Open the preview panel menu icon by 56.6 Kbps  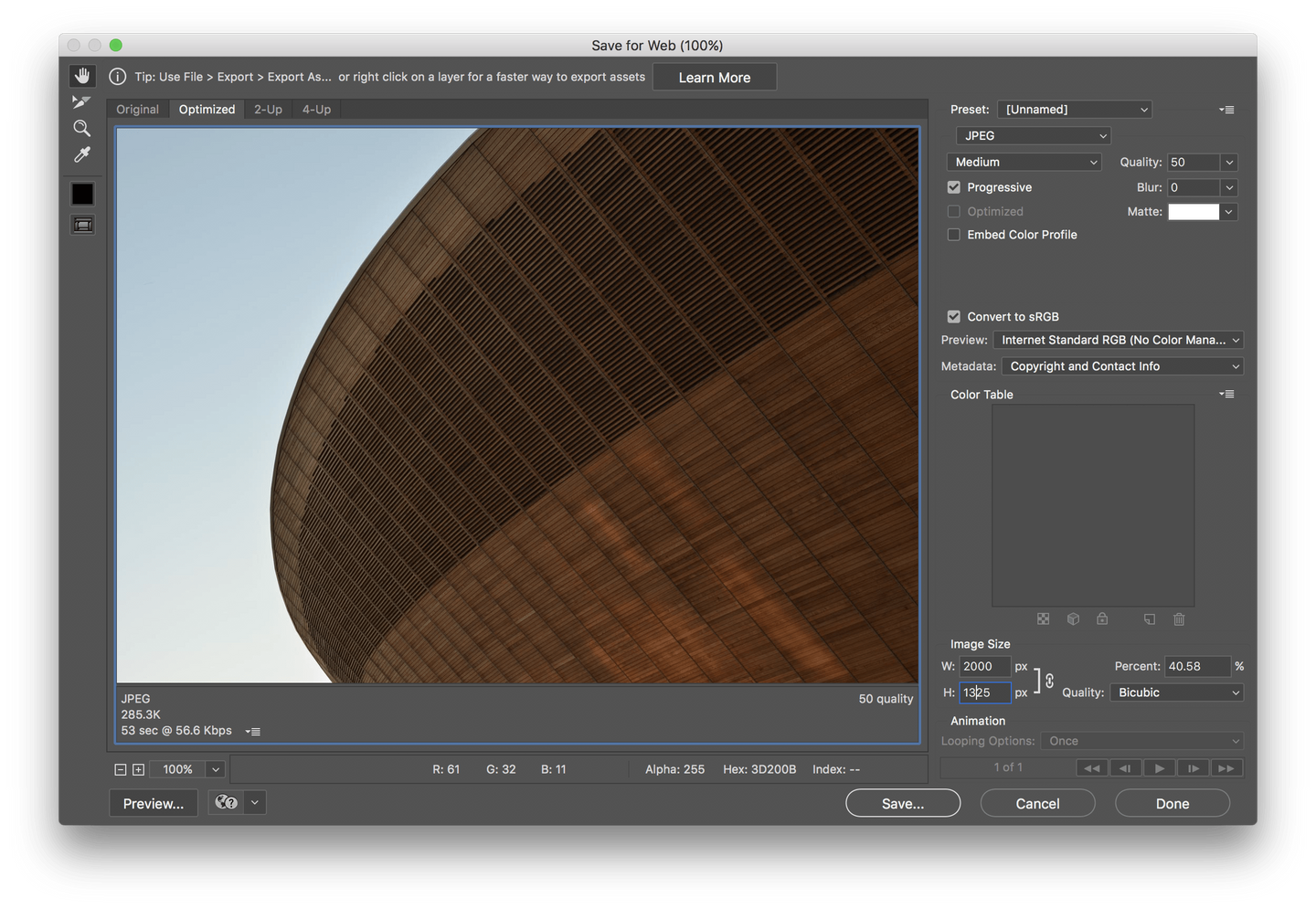pos(253,732)
